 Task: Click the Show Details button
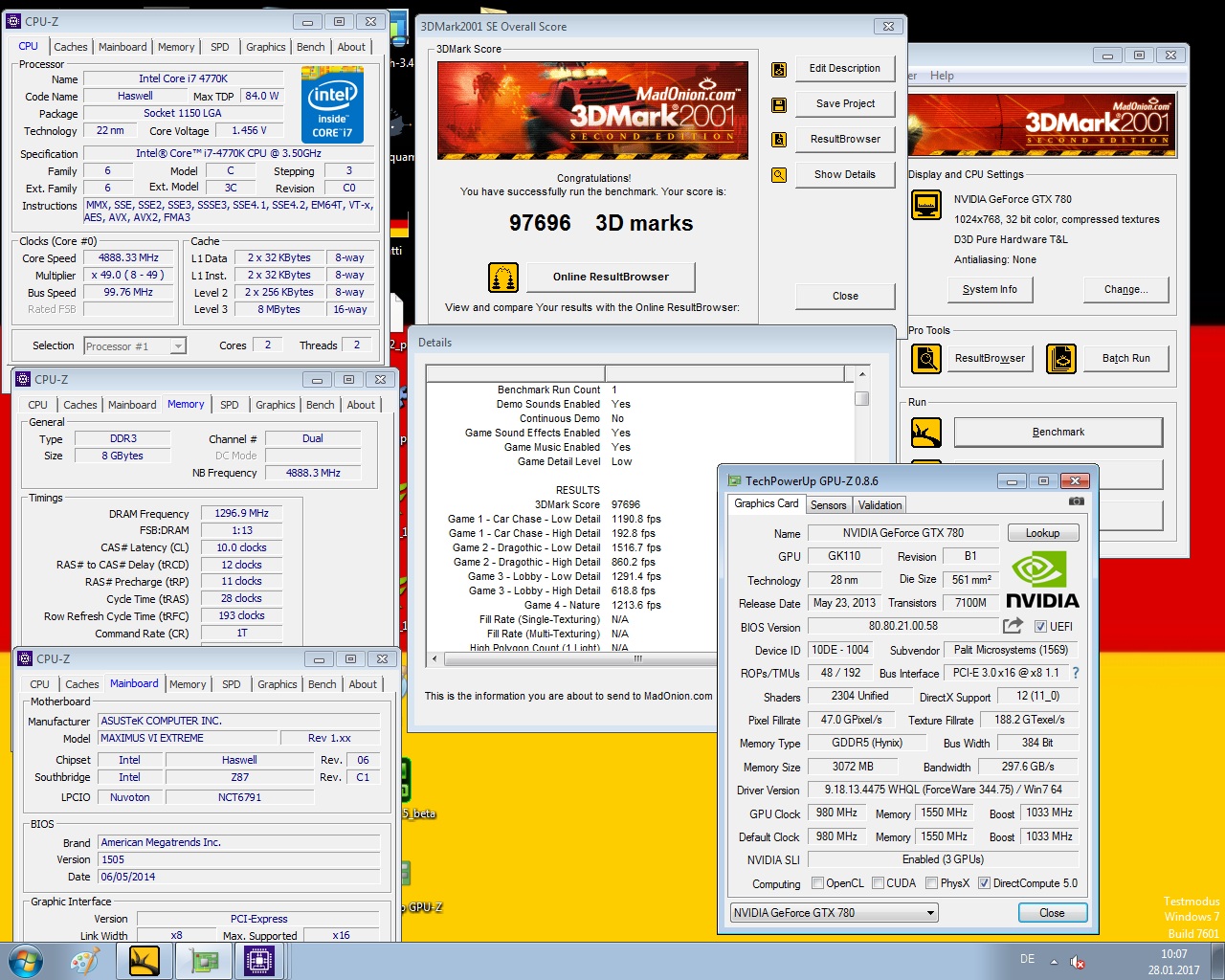[845, 175]
